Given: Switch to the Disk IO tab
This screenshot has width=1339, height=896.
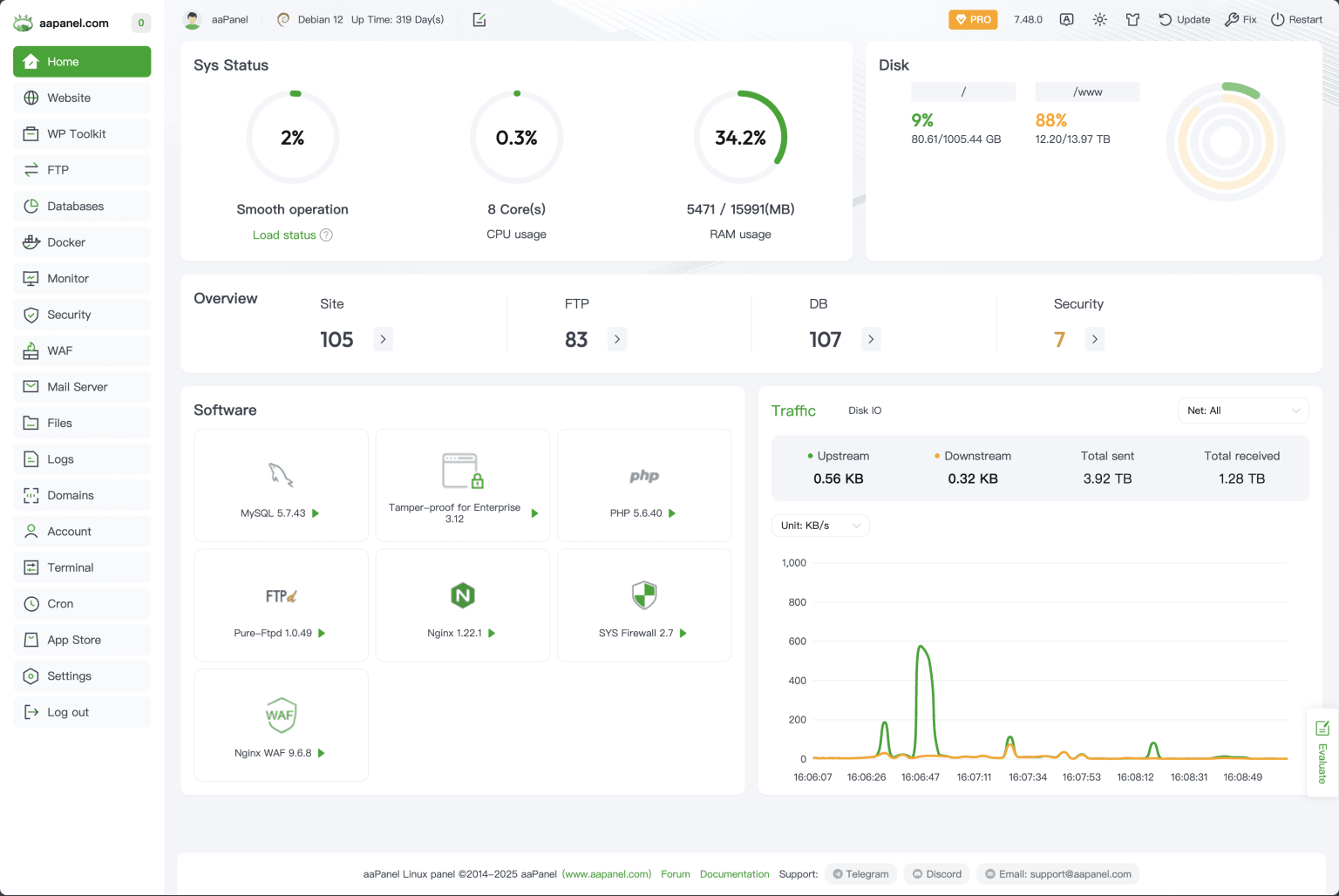Looking at the screenshot, I should (x=864, y=410).
